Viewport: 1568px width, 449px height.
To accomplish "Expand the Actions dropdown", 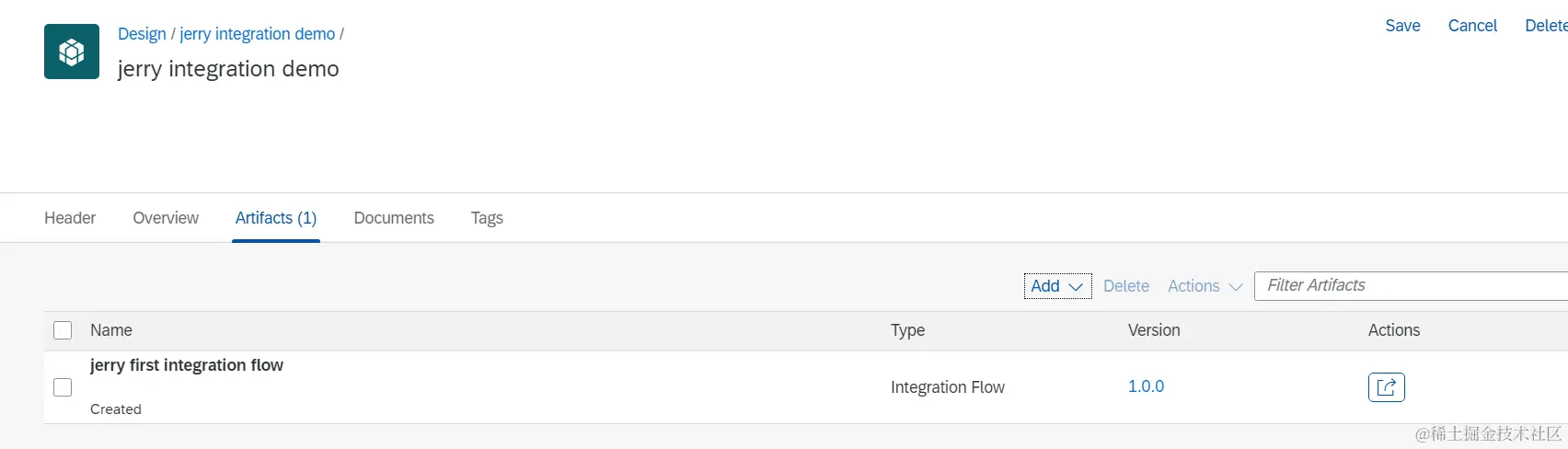I will click(1205, 286).
